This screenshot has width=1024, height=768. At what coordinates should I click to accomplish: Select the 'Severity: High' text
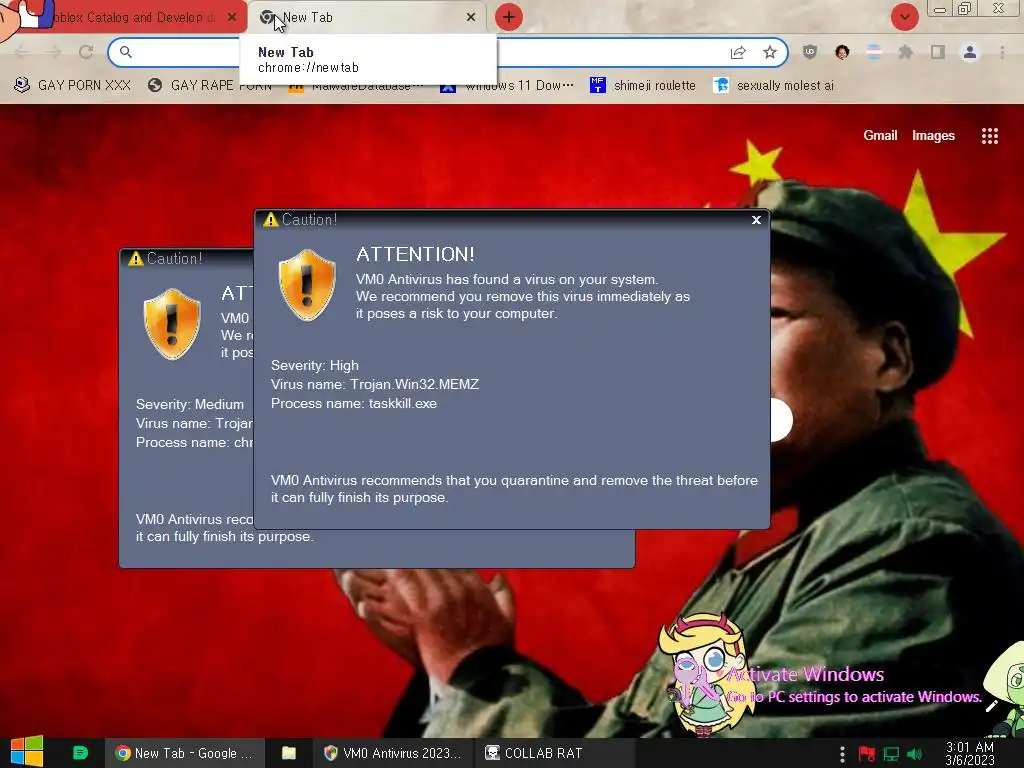click(315, 365)
